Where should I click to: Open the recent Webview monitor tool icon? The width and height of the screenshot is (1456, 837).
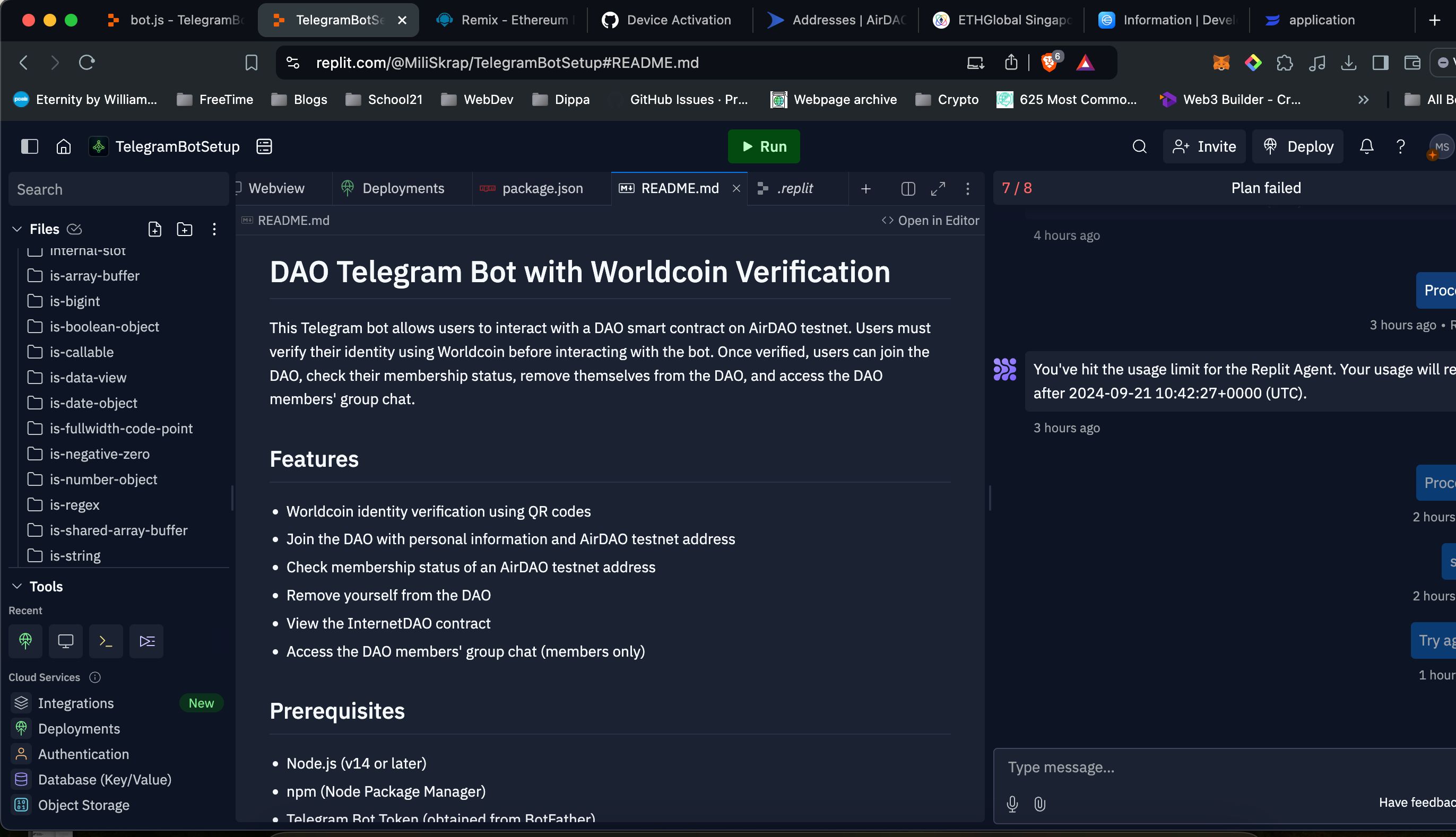point(66,641)
